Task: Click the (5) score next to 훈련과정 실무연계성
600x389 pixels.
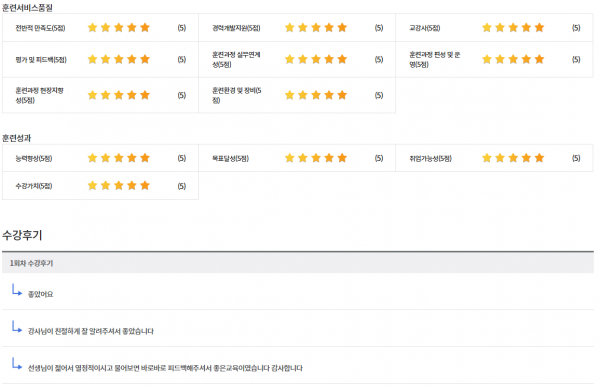Action: pos(379,59)
